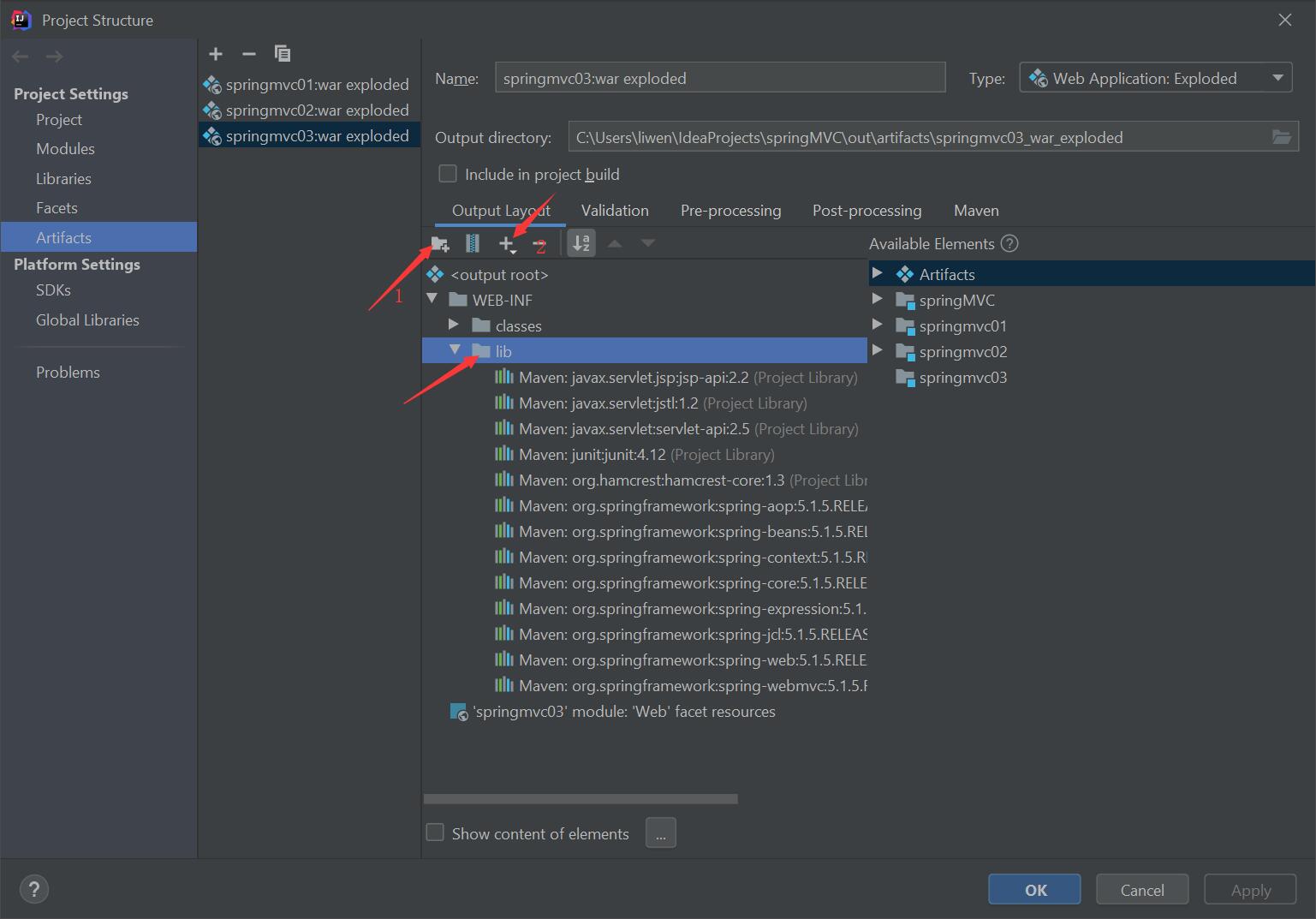
Task: Click the artifact Name input field
Action: click(x=720, y=78)
